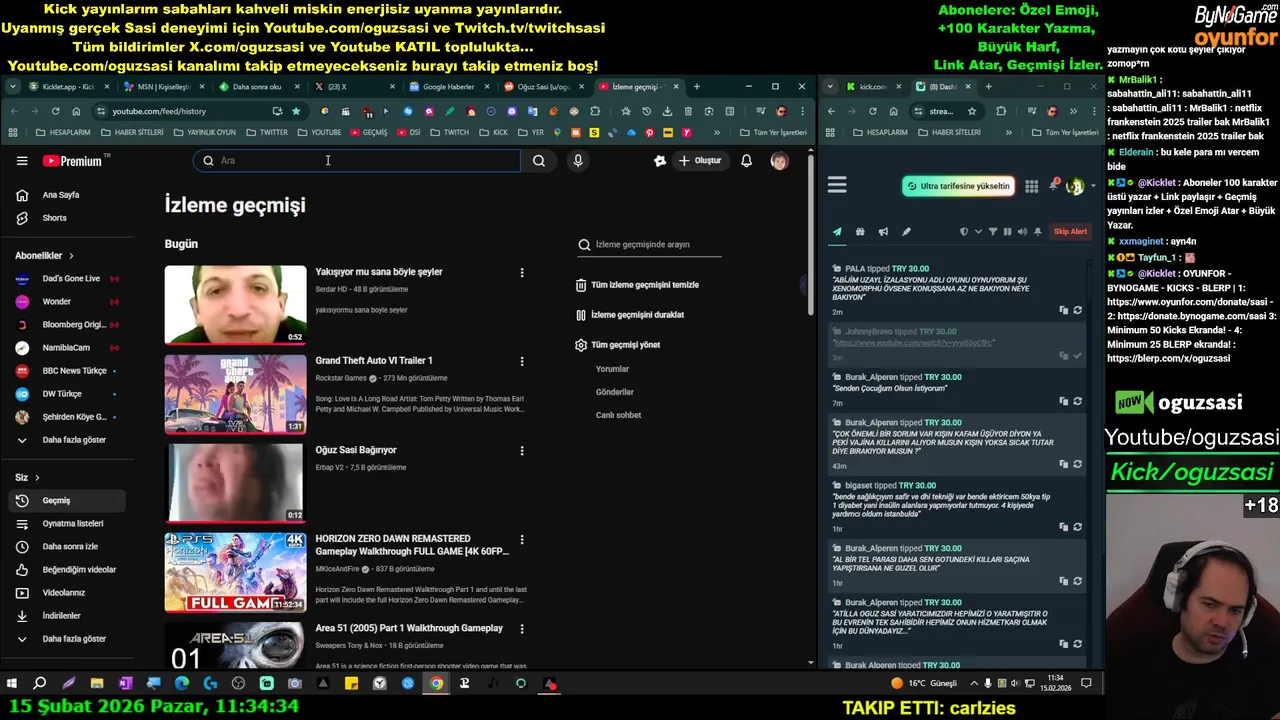Reload the YouTube history page
This screenshot has width=1280, height=720.
click(x=55, y=111)
